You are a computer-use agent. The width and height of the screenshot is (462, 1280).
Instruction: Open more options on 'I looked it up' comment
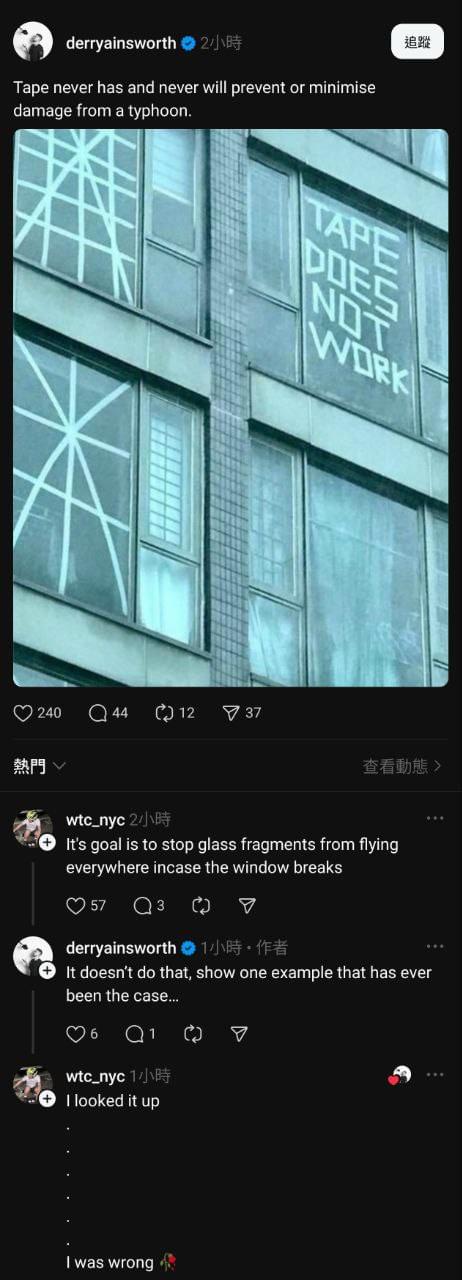tap(435, 1074)
